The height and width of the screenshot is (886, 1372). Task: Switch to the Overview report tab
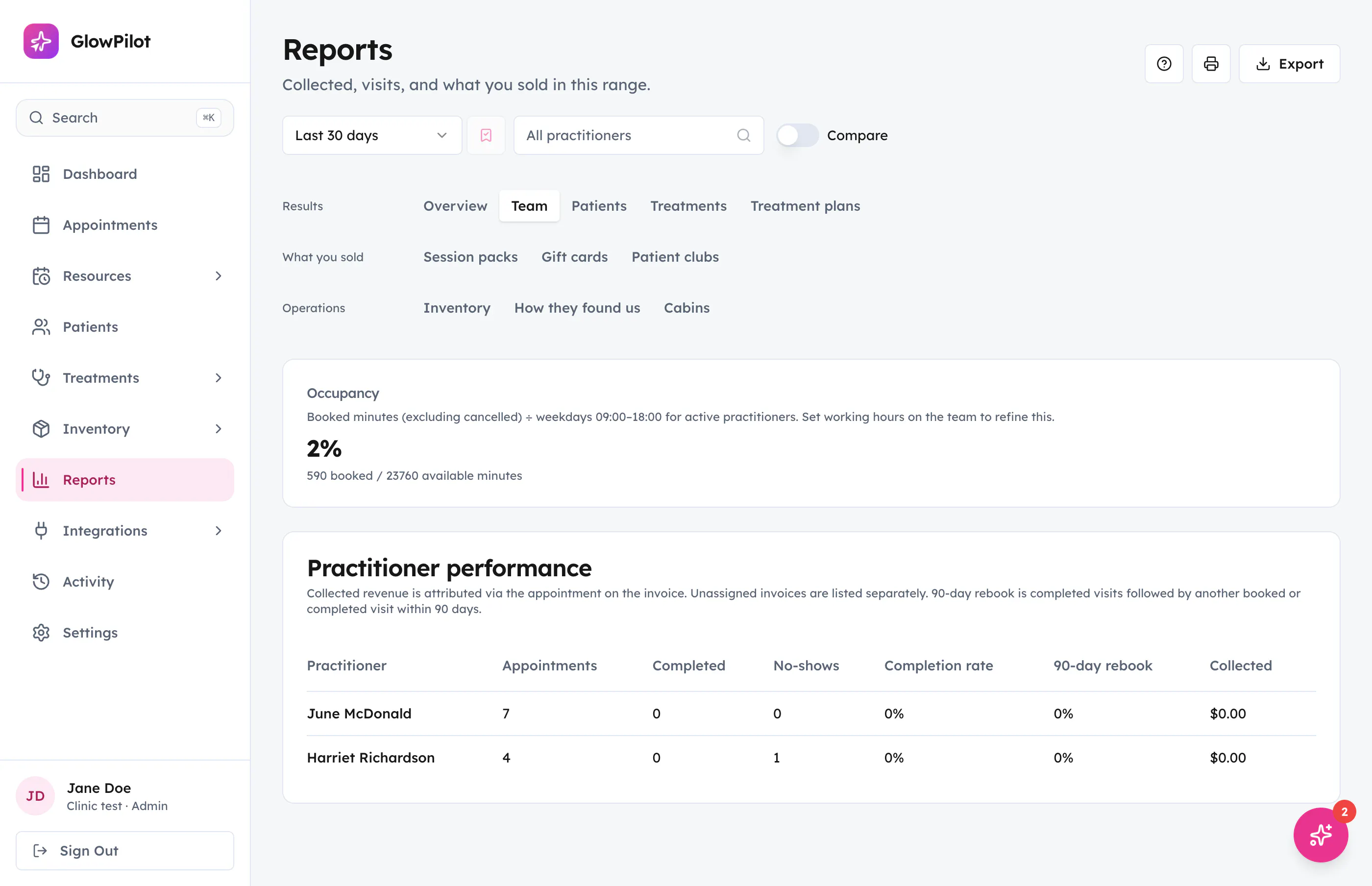click(x=455, y=206)
